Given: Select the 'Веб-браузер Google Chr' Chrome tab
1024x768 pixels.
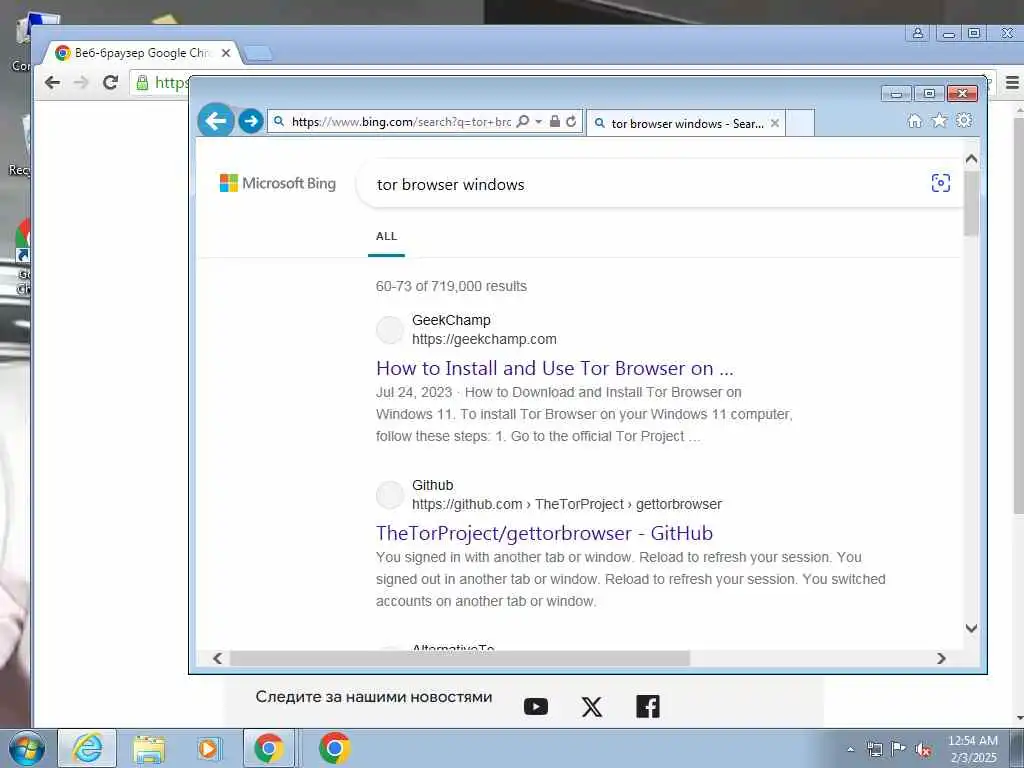Looking at the screenshot, I should click(x=142, y=53).
